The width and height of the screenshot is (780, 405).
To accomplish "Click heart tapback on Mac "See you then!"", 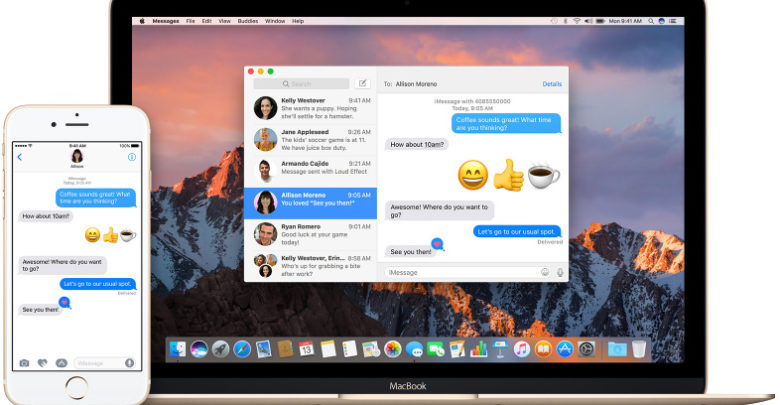I will (437, 244).
